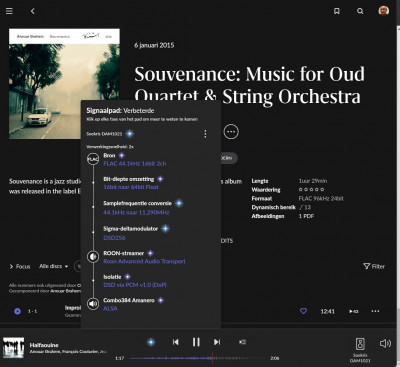Open the signal path three-dot menu
Screen dimensions: 400x367
205,134
